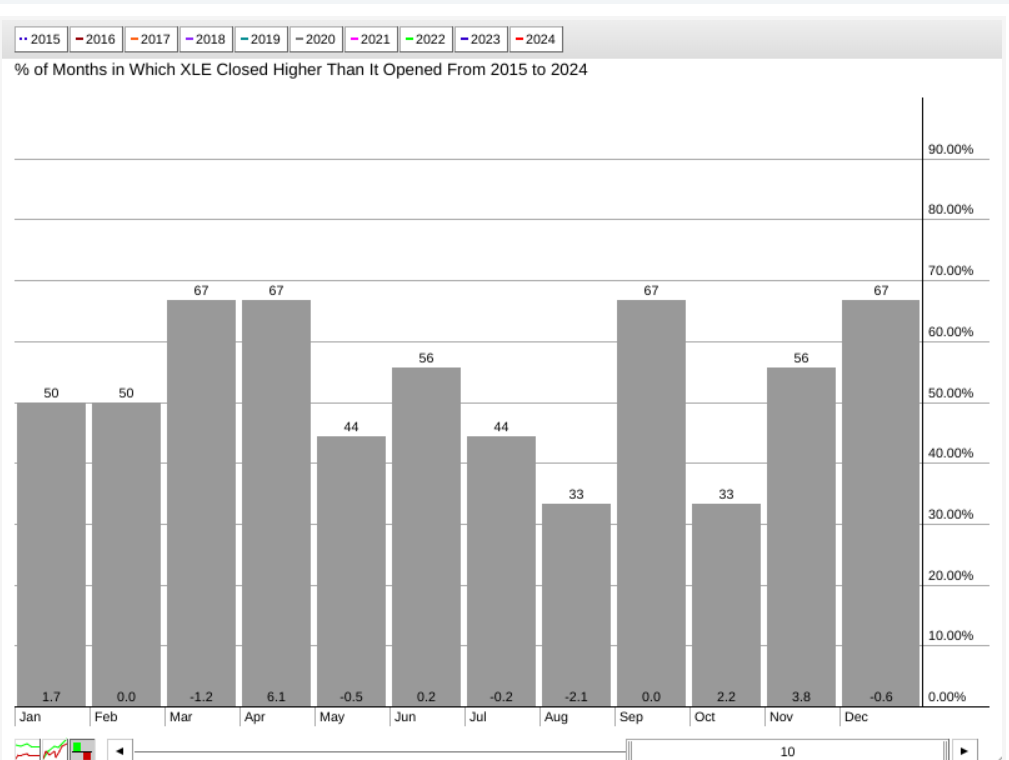Viewport: 1009px width, 760px height.
Task: Click the Mar month axis label
Action: coord(181,717)
